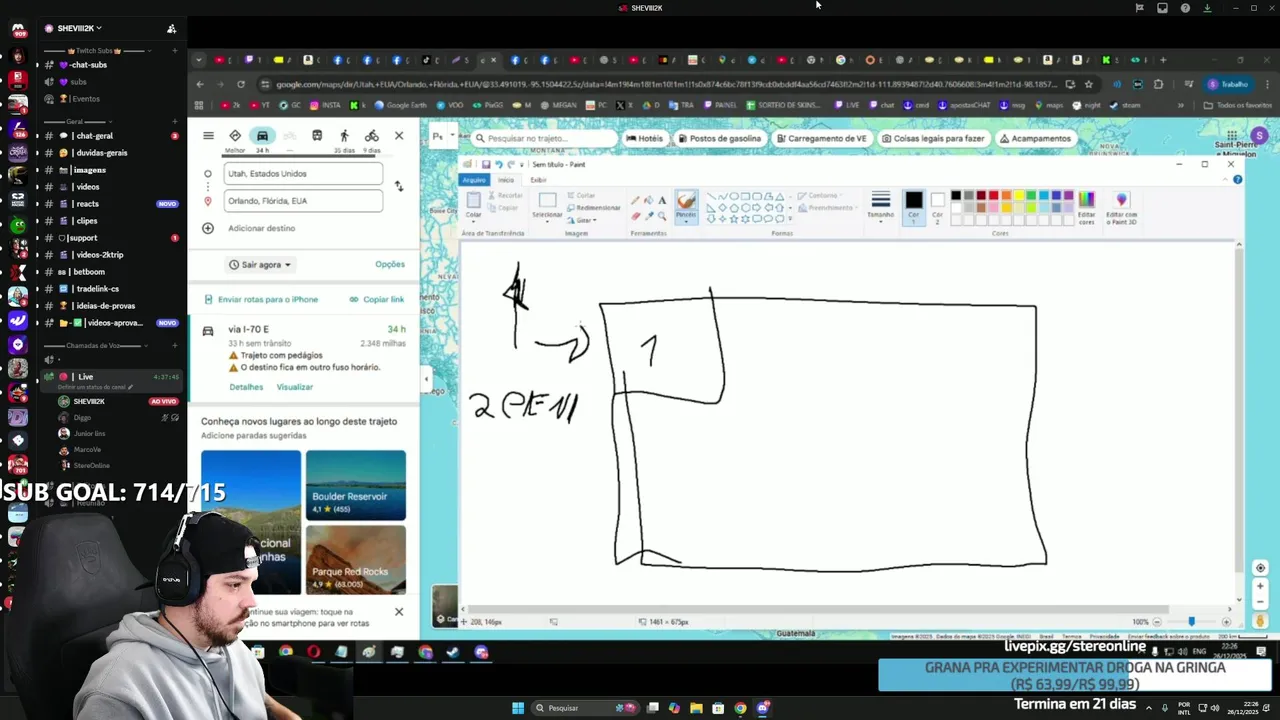Reload the browser page
Image resolution: width=1280 pixels, height=720 pixels.
241,84
